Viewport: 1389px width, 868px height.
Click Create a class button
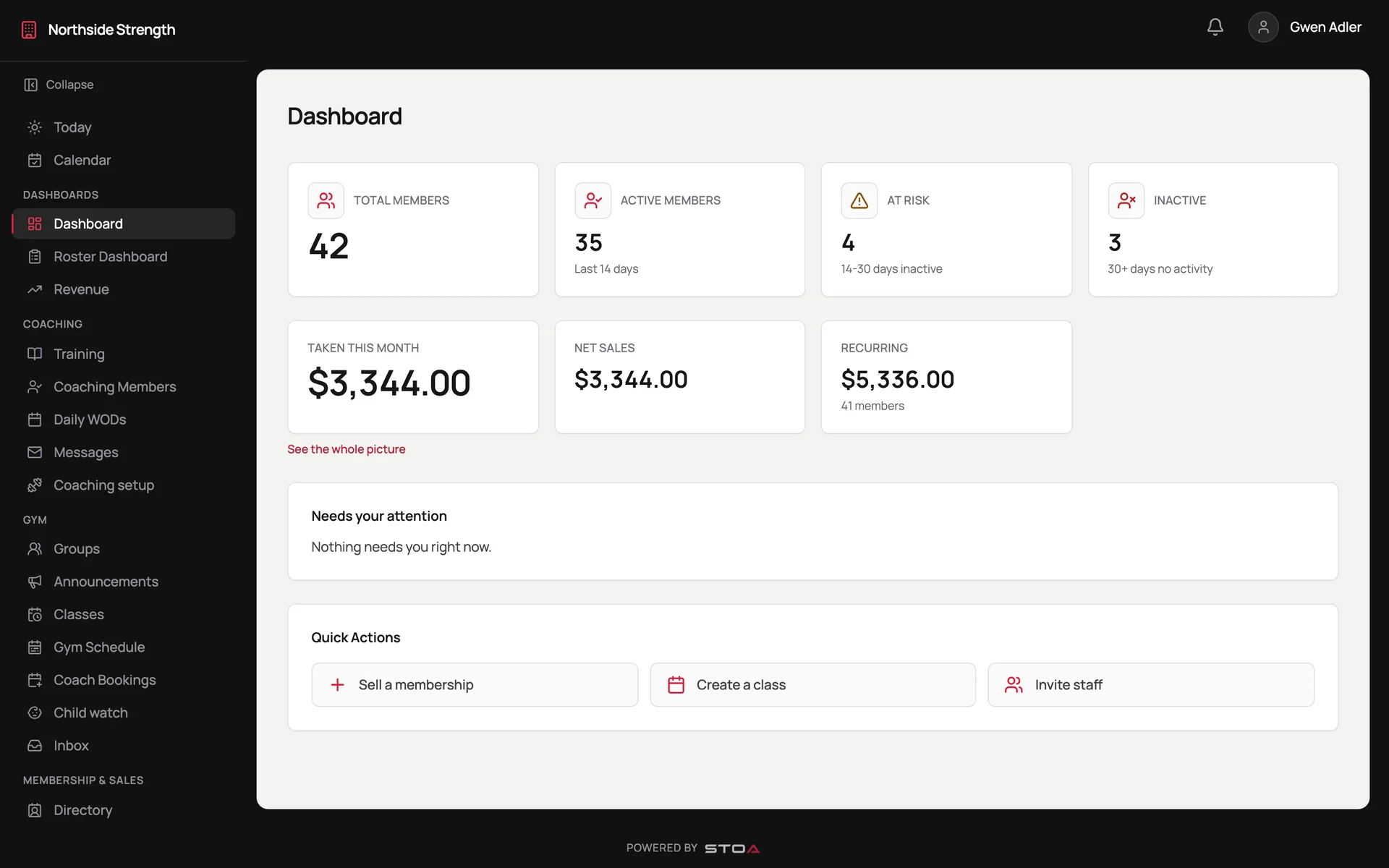(812, 685)
